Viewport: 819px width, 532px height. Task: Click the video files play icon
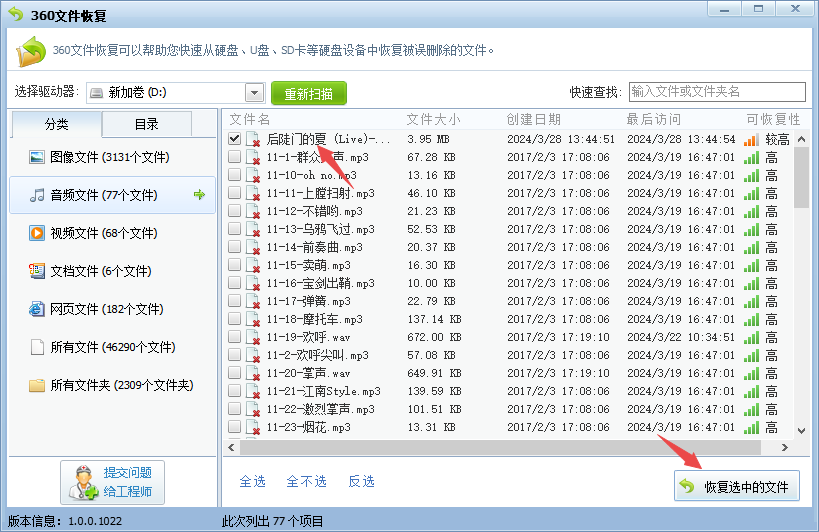[37, 233]
